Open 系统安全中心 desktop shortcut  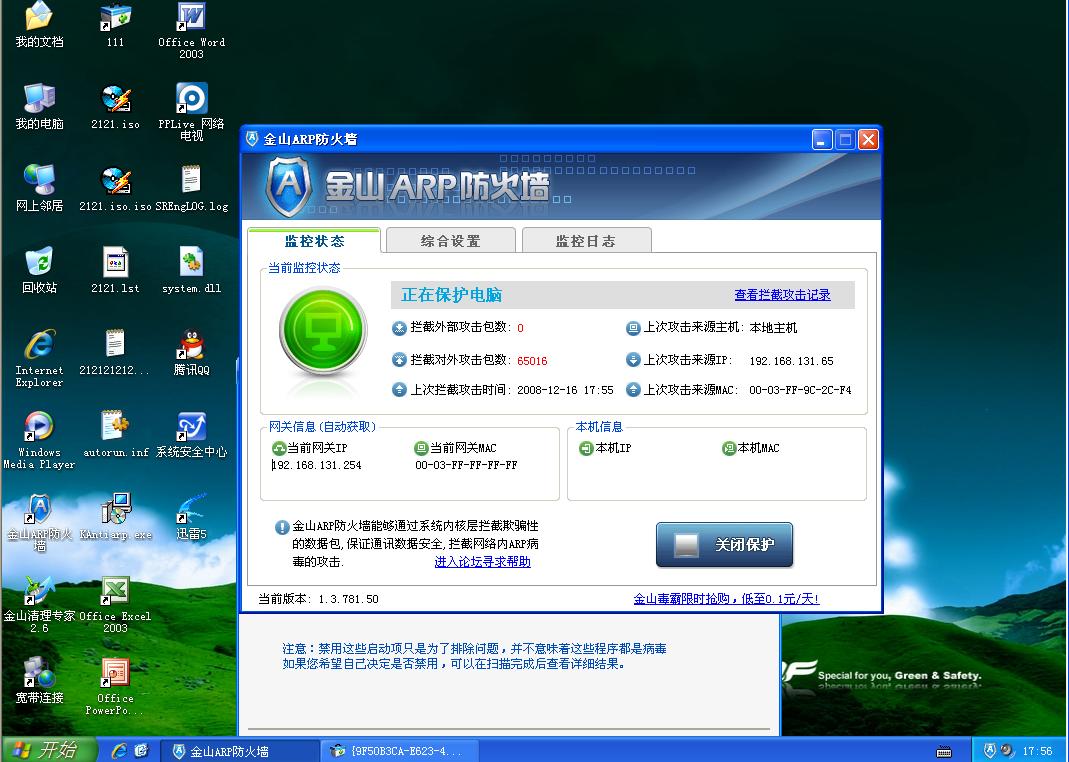(192, 435)
